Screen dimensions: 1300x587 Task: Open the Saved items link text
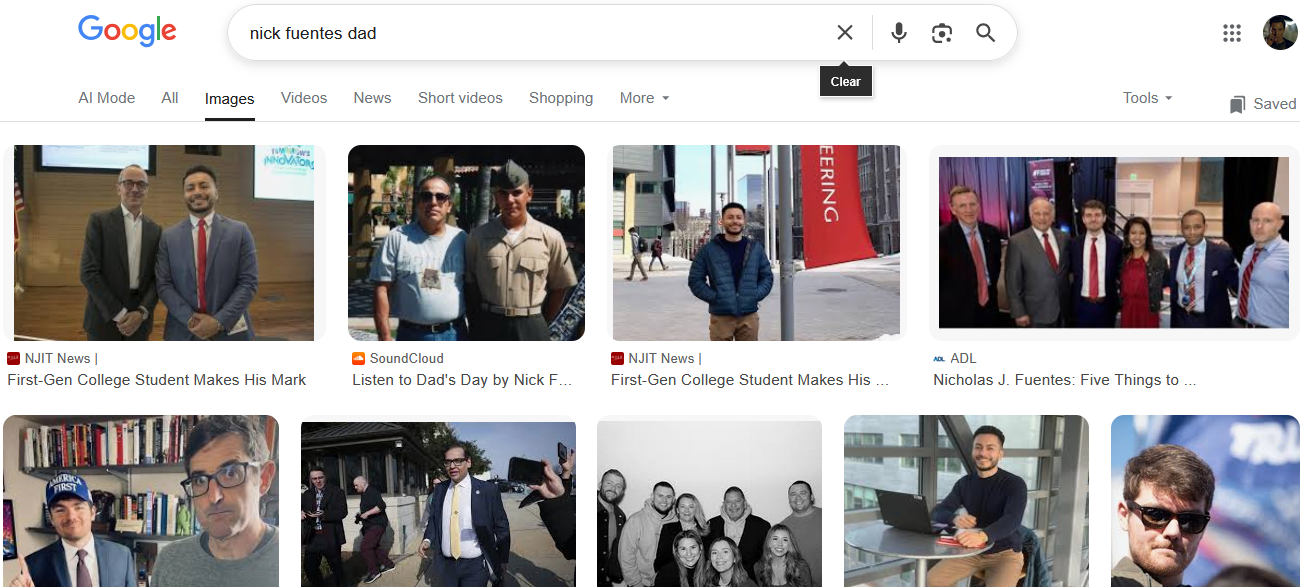[1275, 104]
